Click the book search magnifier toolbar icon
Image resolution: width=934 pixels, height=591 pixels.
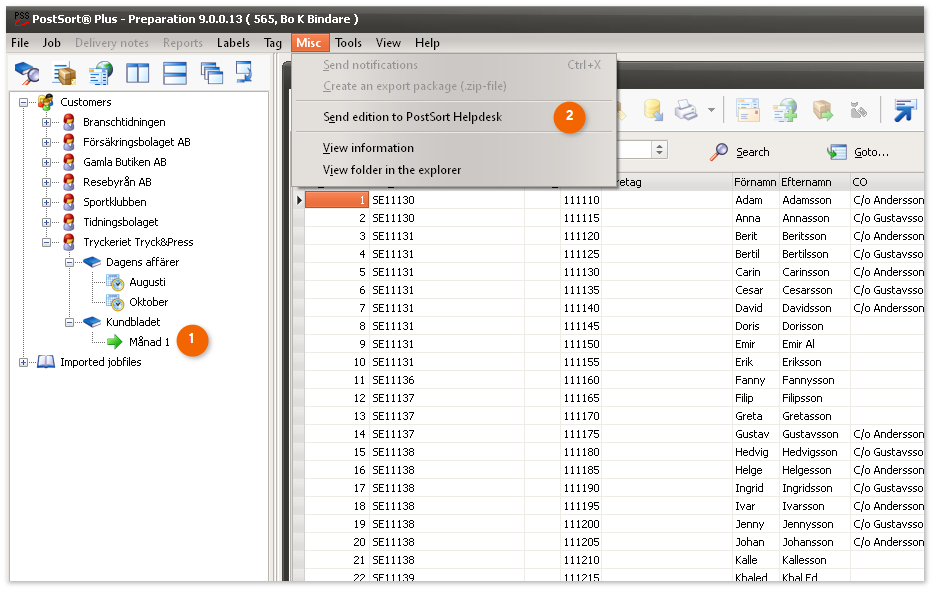pos(27,74)
